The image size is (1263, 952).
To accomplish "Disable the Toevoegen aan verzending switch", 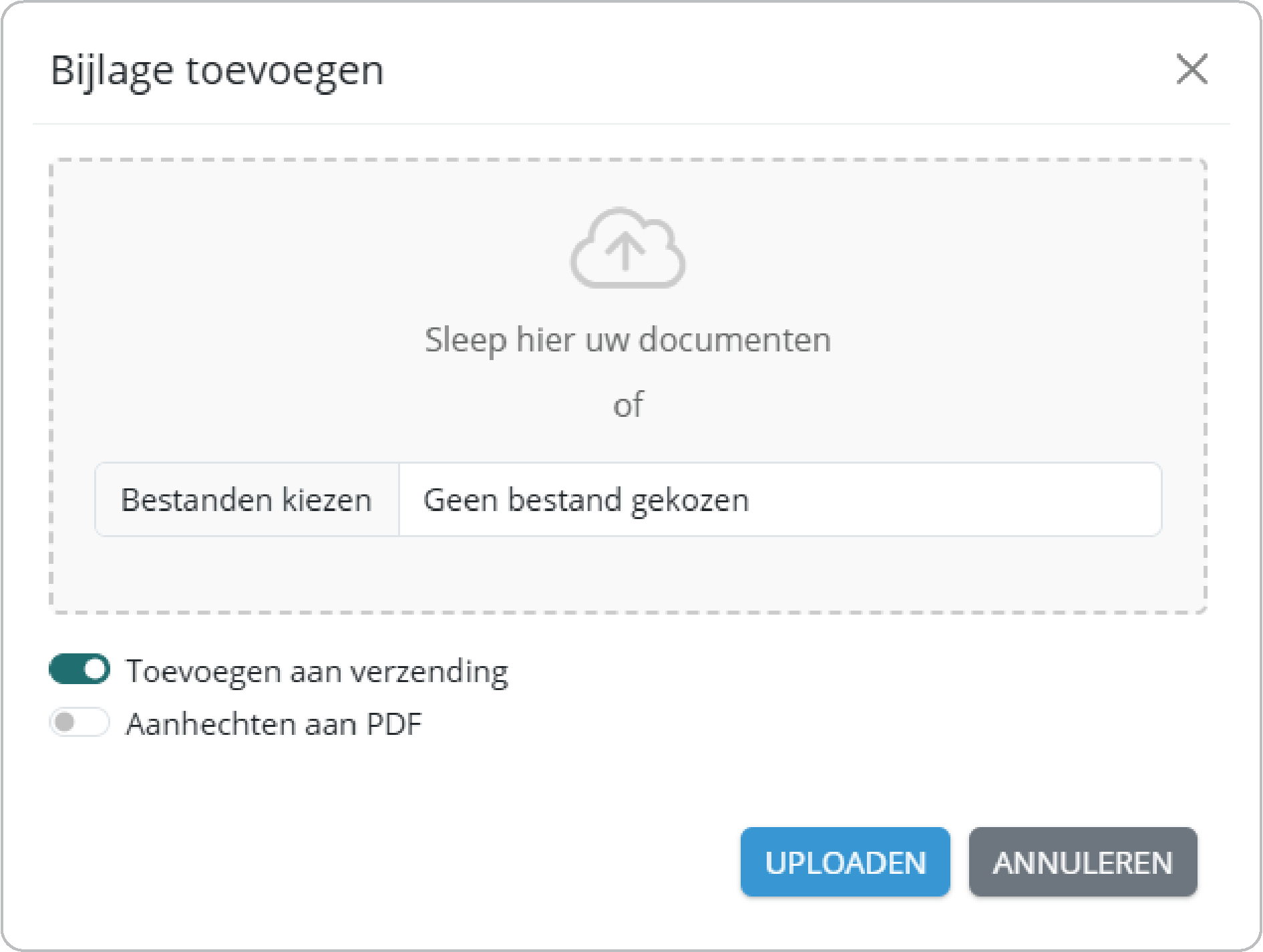I will tap(79, 669).
